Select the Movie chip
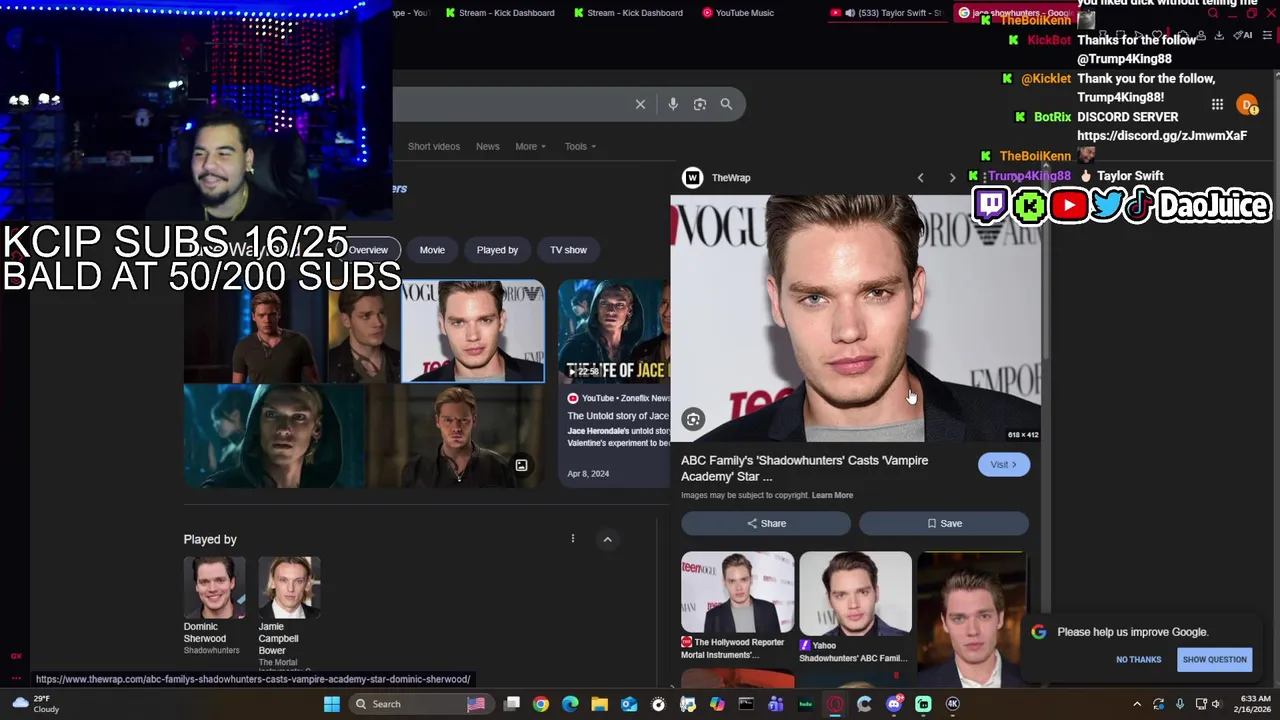Image resolution: width=1280 pixels, height=720 pixels. [432, 250]
